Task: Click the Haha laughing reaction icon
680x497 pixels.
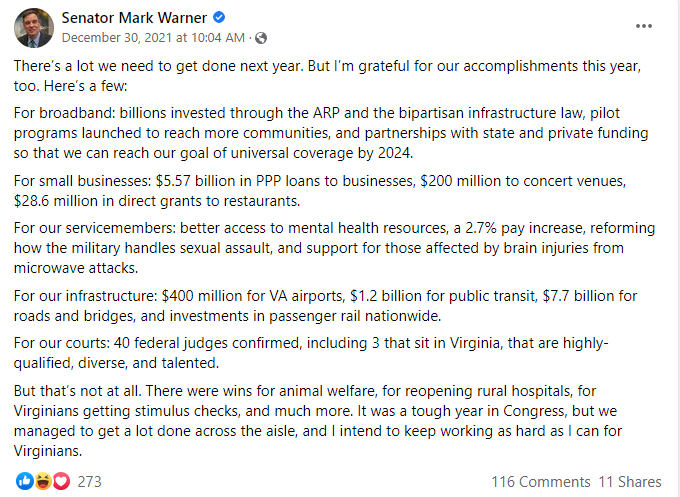Action: click(x=42, y=481)
